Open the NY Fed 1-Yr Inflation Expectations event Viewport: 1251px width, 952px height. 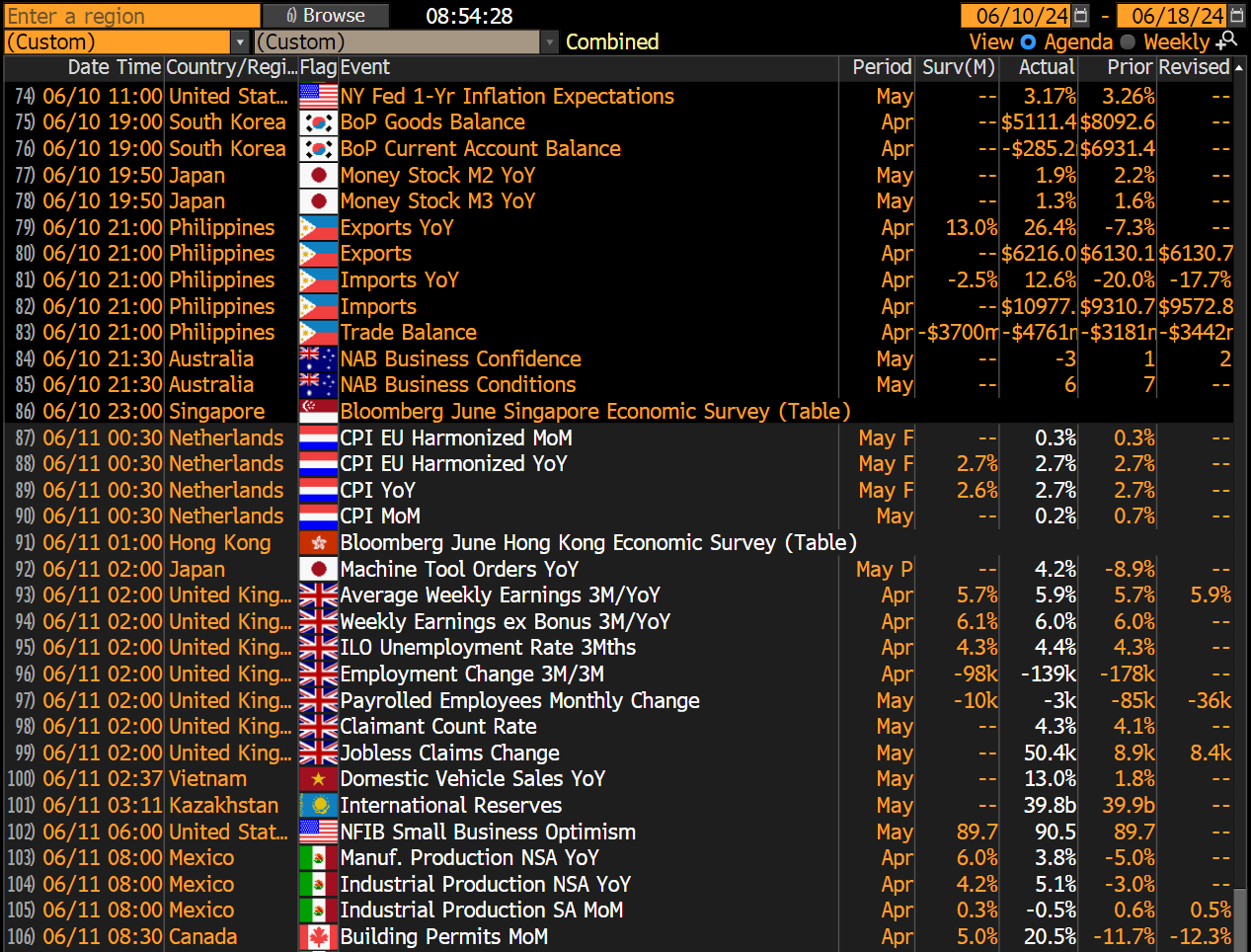coord(508,96)
